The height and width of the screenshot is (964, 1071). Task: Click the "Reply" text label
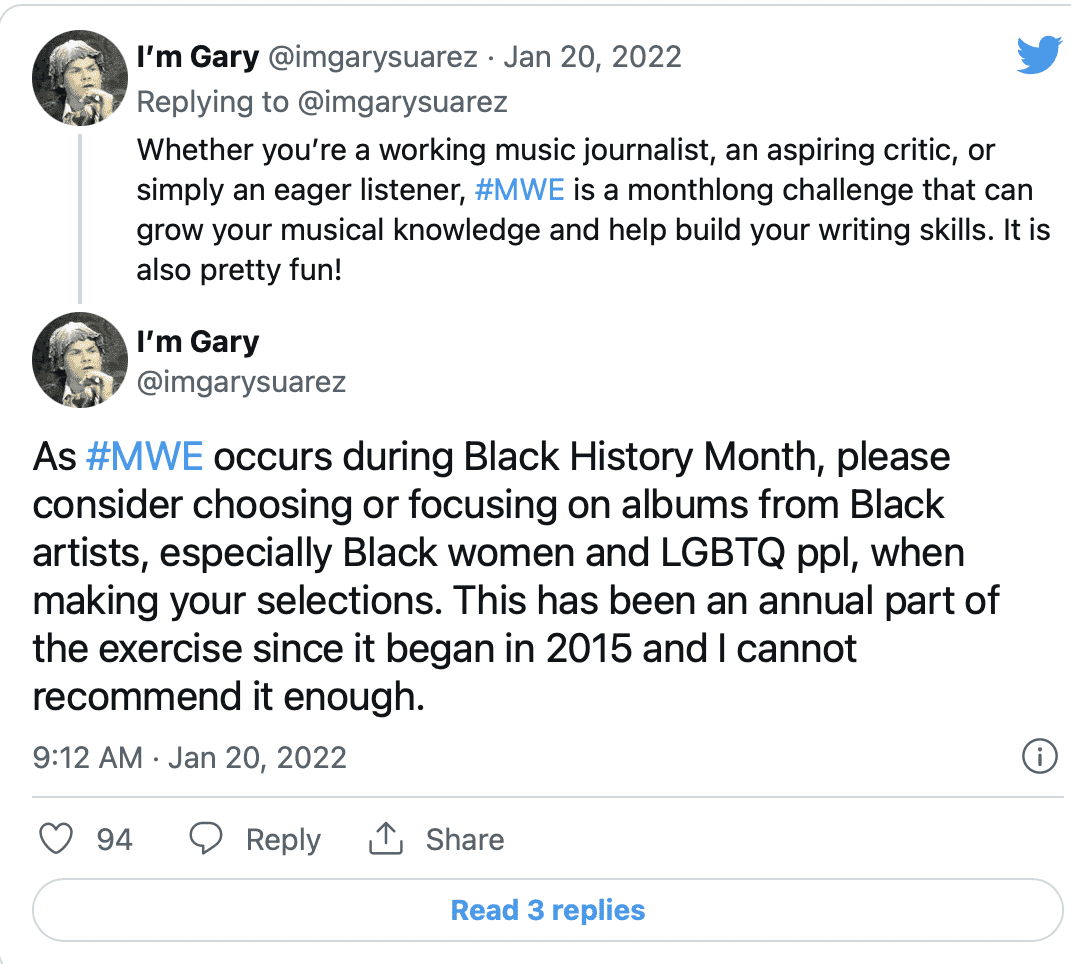click(283, 839)
